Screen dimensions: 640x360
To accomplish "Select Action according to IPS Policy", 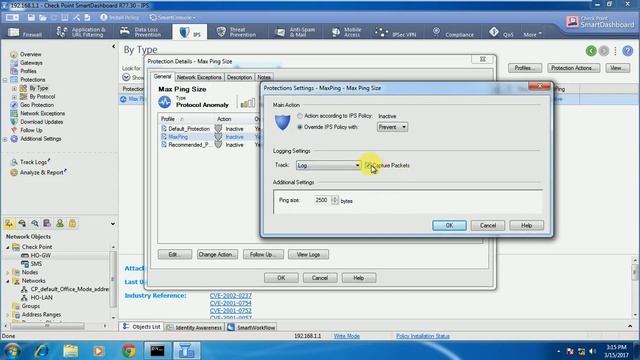I will (300, 116).
